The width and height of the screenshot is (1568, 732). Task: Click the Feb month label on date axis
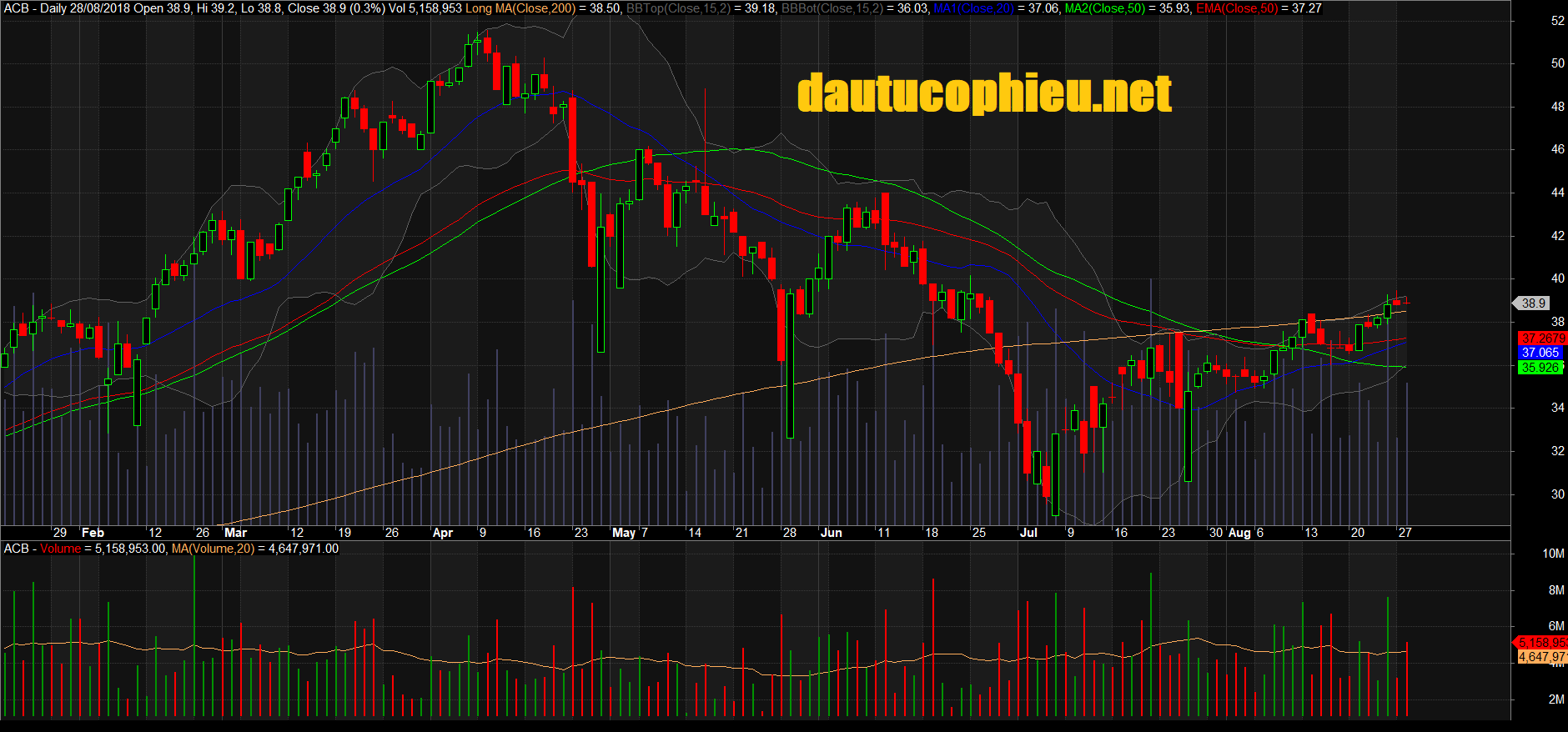93,533
